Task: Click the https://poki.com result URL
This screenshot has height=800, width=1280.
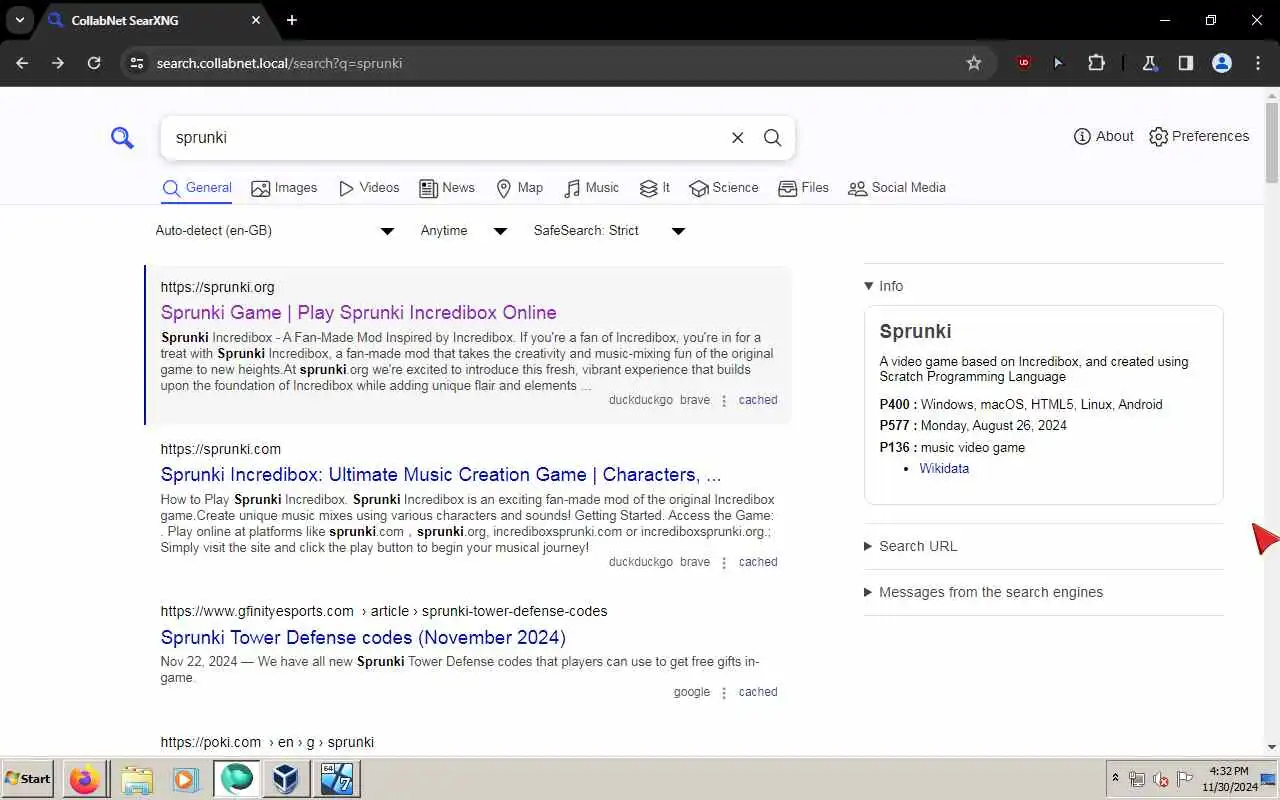Action: tap(267, 742)
